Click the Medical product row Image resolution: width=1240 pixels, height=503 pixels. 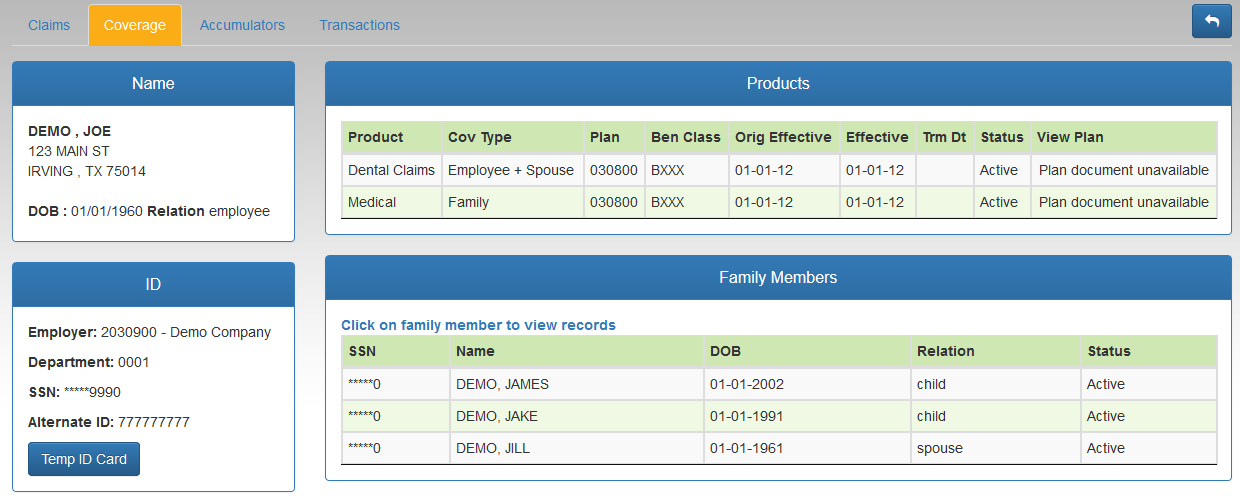(x=779, y=202)
